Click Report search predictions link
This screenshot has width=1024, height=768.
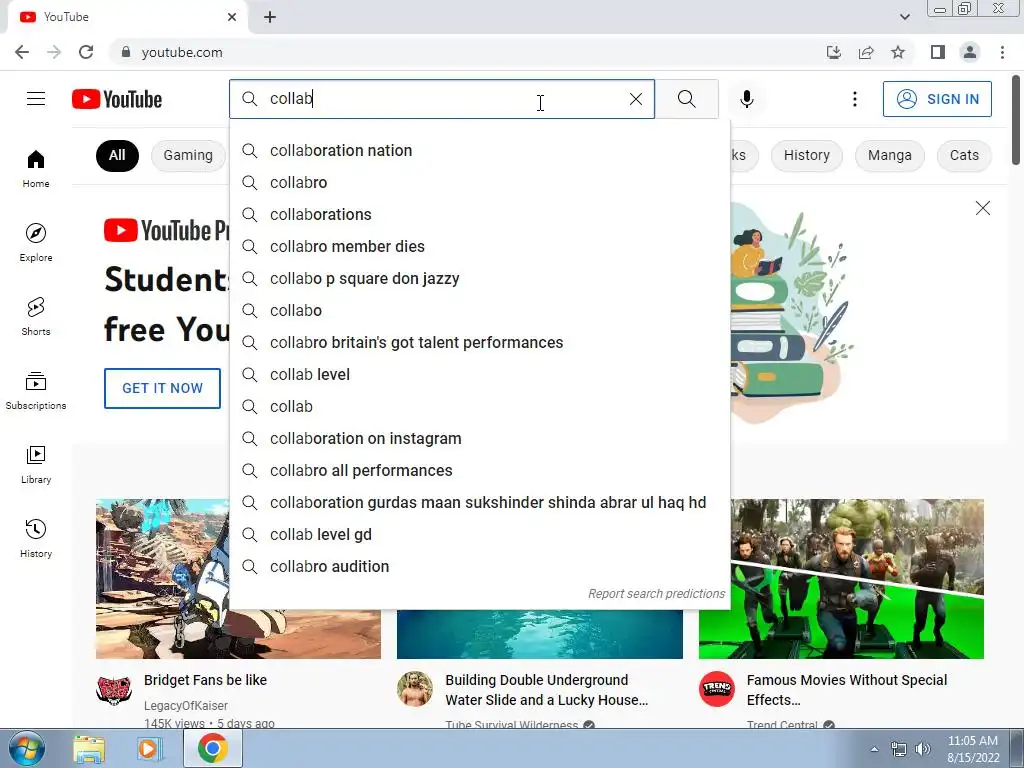point(656,594)
